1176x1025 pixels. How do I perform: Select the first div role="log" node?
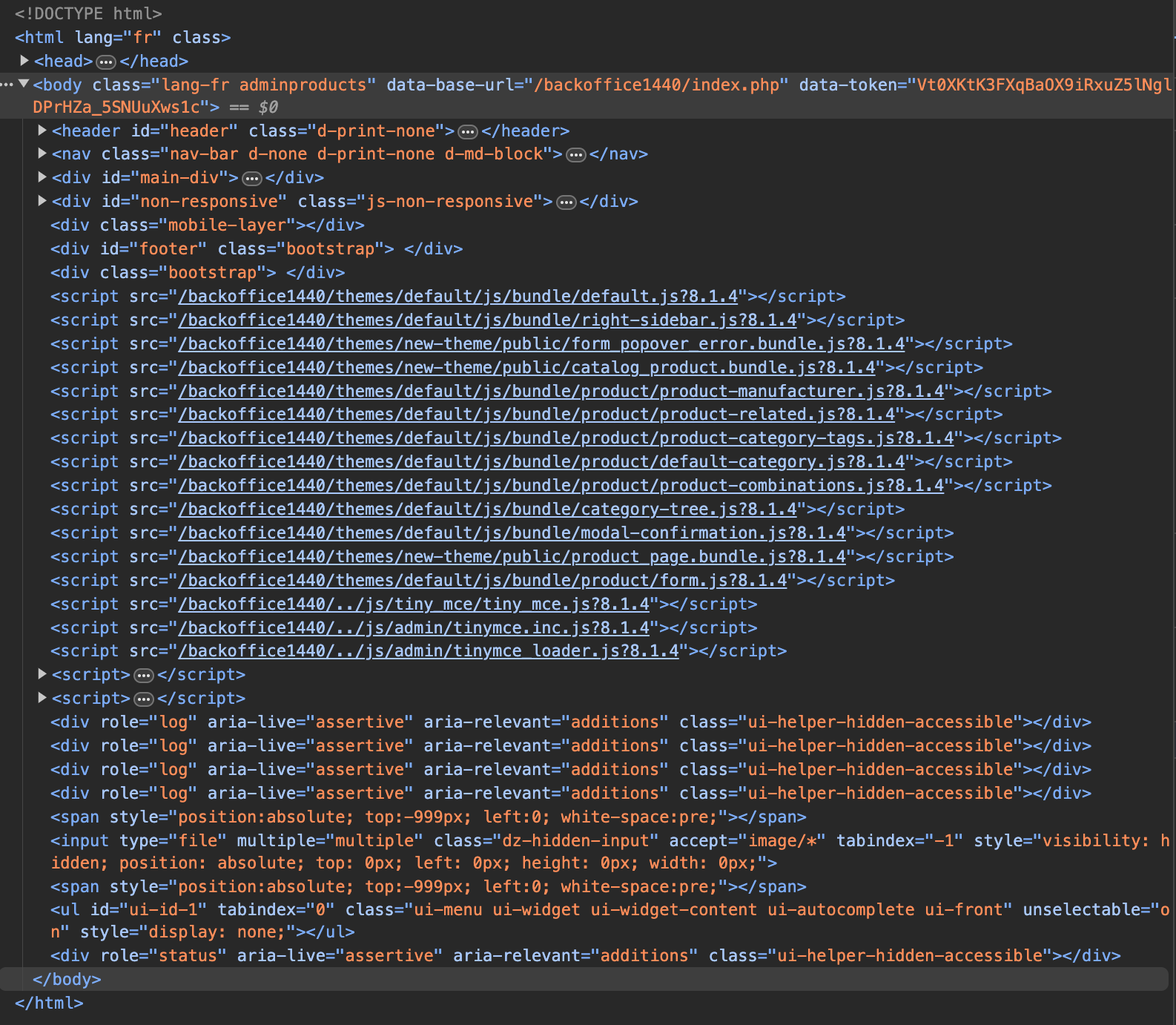571,722
